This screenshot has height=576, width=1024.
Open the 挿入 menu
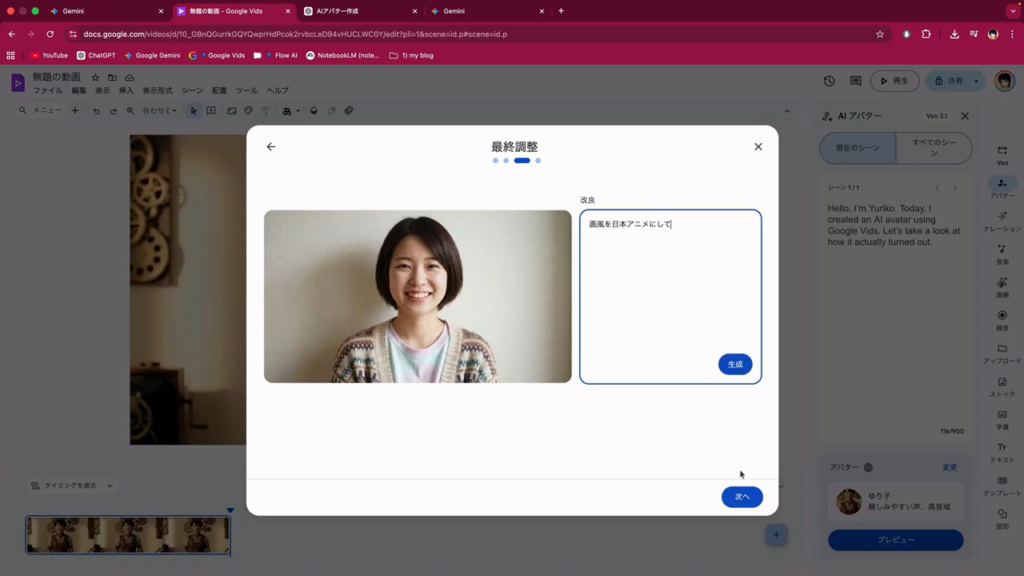click(126, 91)
